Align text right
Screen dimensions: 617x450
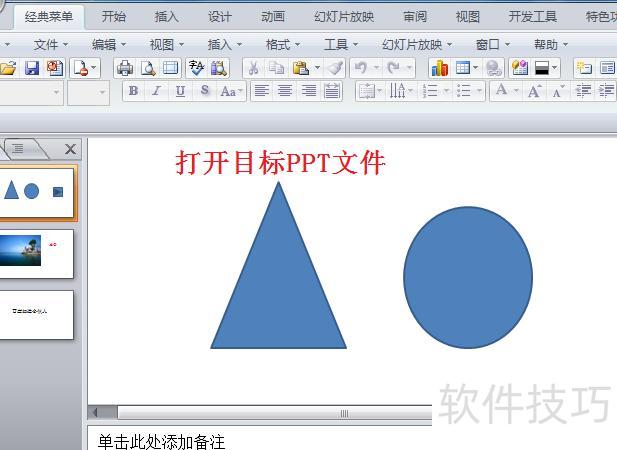[308, 91]
